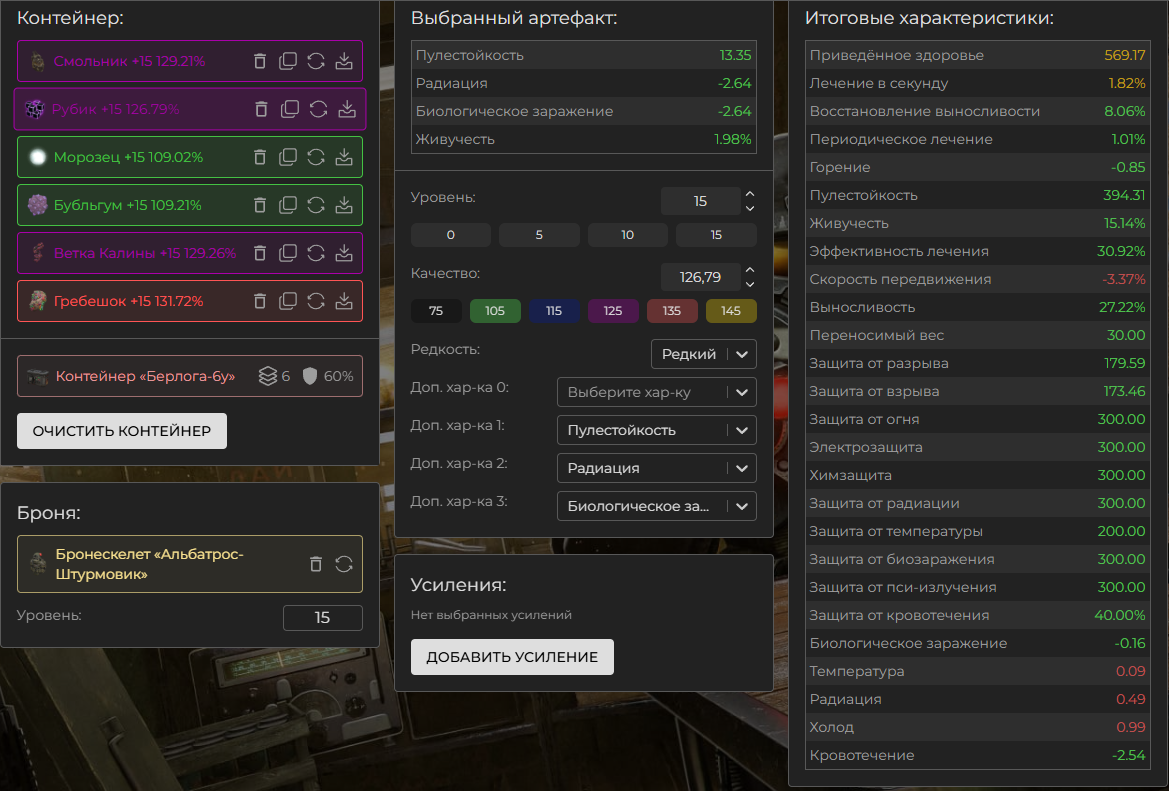
Task: Click the Приведённое здоровье stat row
Action: [x=977, y=55]
